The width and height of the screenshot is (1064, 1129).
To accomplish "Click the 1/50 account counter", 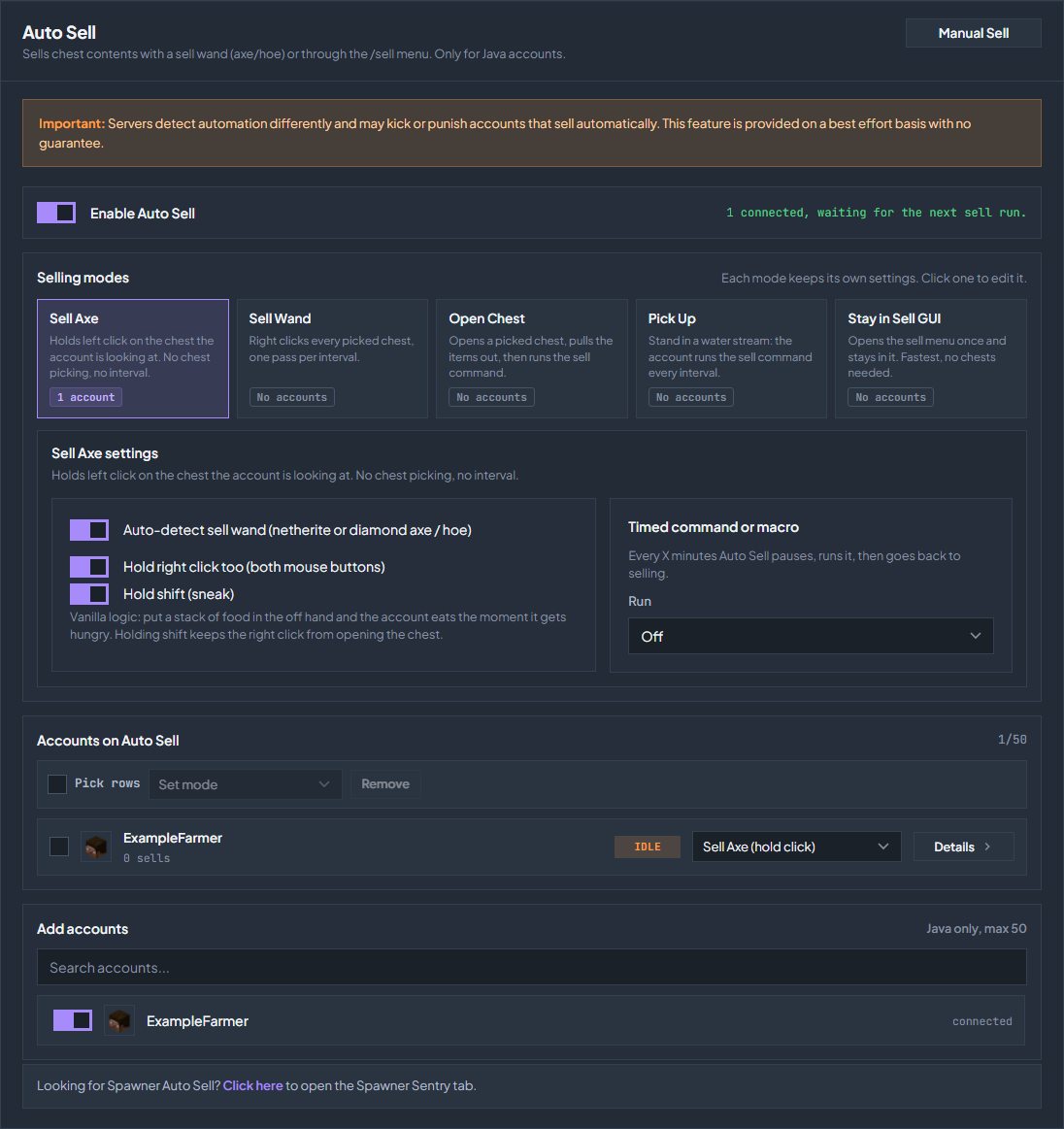I will [x=1013, y=740].
